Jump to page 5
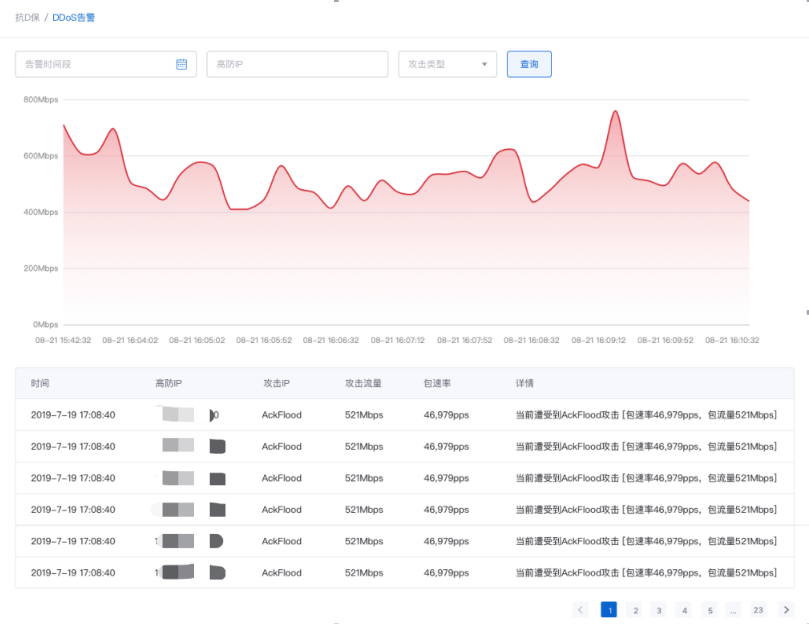 click(709, 609)
